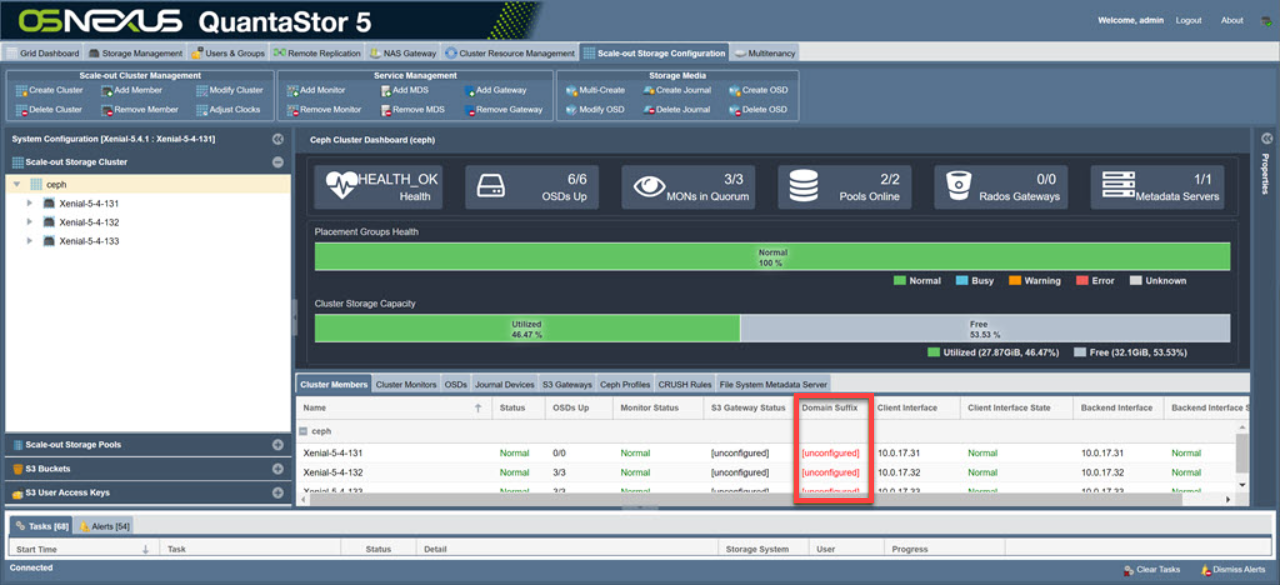Open the Cluster Resource Management tab
Screen dimensions: 1280x585
point(511,53)
